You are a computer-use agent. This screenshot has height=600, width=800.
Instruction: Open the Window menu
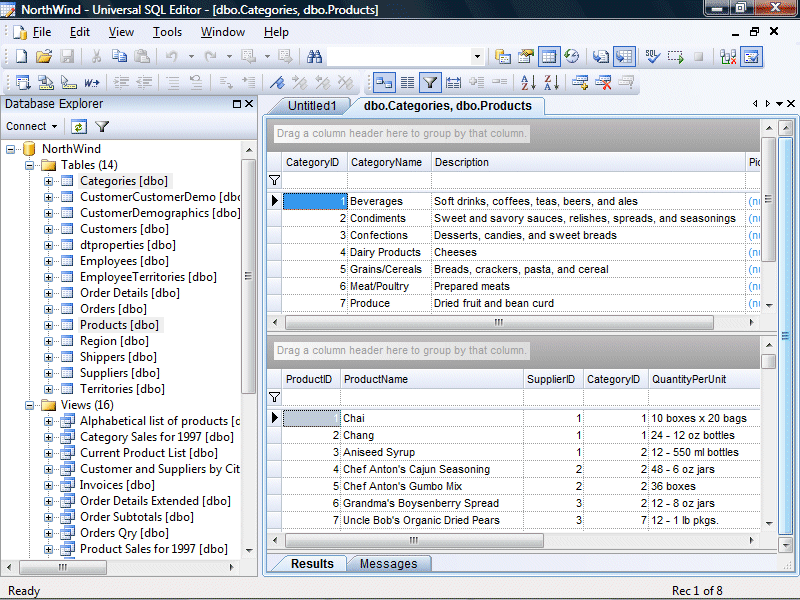click(222, 32)
